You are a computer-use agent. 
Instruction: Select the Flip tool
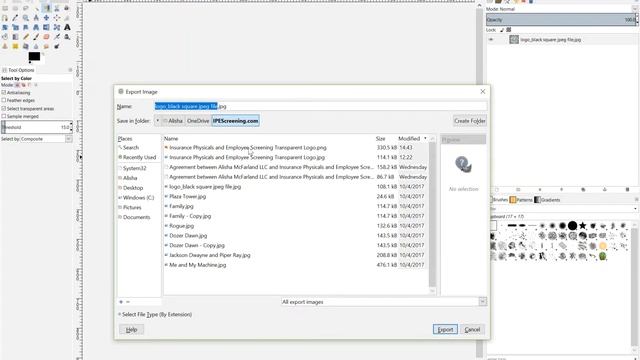(46, 27)
